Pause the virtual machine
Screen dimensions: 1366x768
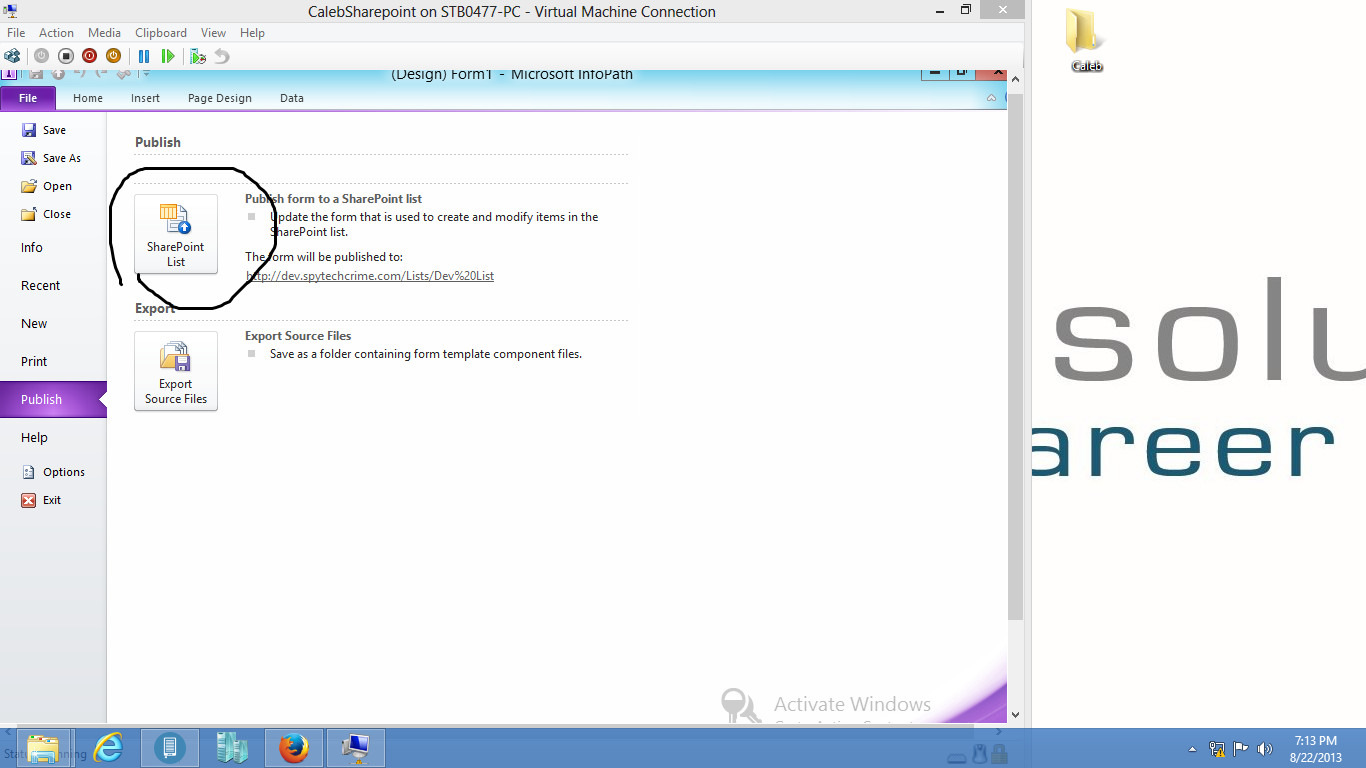[144, 56]
